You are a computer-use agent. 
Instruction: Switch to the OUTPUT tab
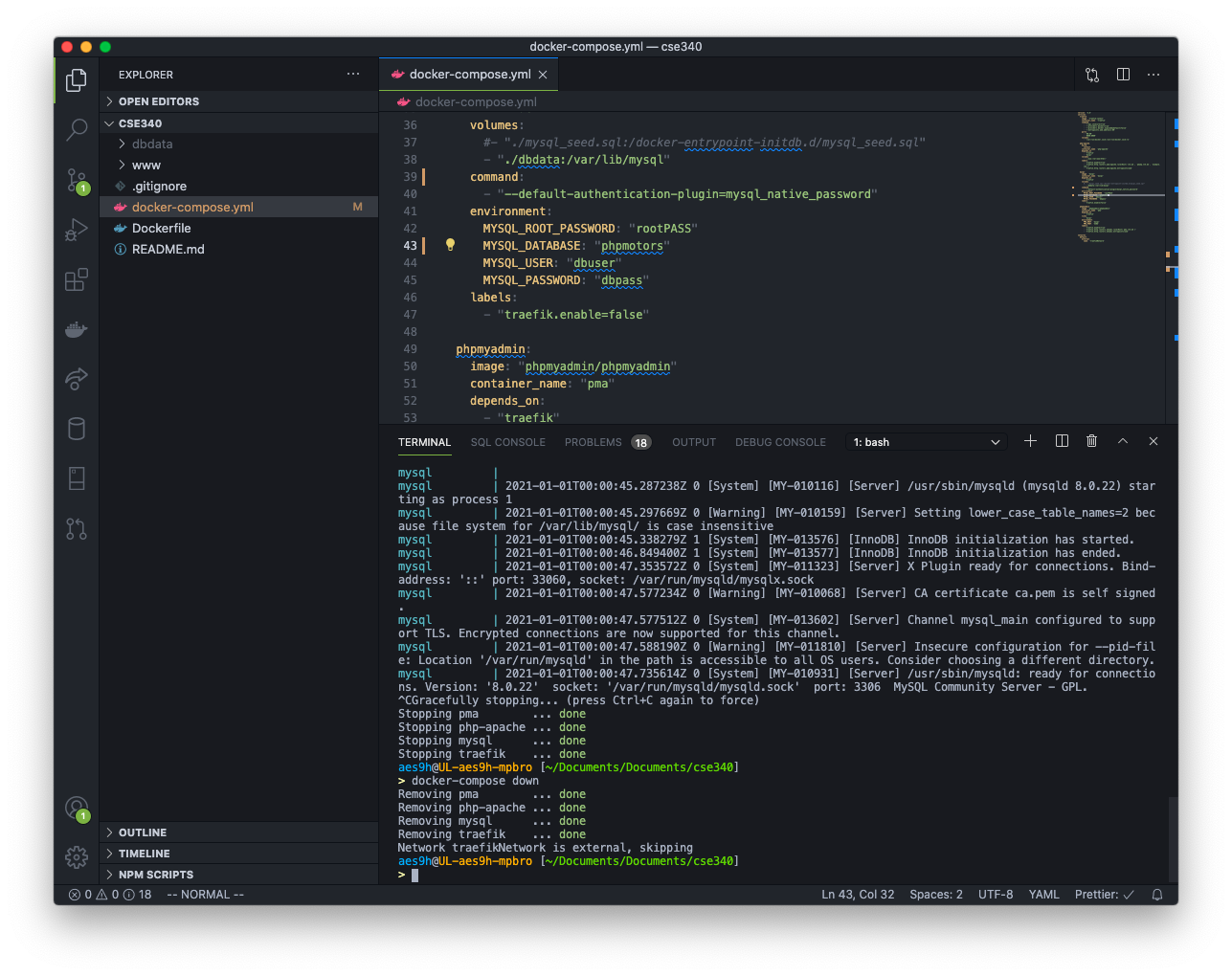pos(694,442)
